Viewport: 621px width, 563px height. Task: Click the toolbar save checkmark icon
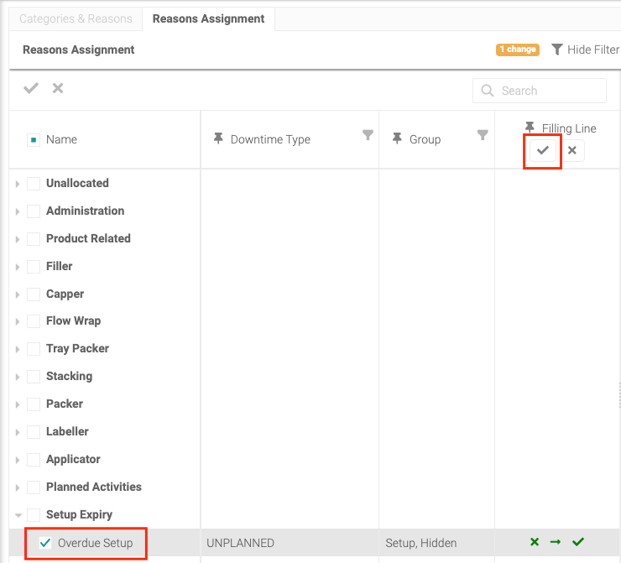point(31,89)
